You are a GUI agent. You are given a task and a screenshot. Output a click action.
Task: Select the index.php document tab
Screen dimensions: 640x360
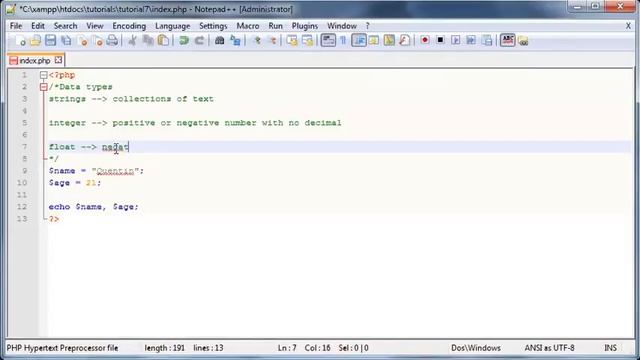tap(35, 61)
